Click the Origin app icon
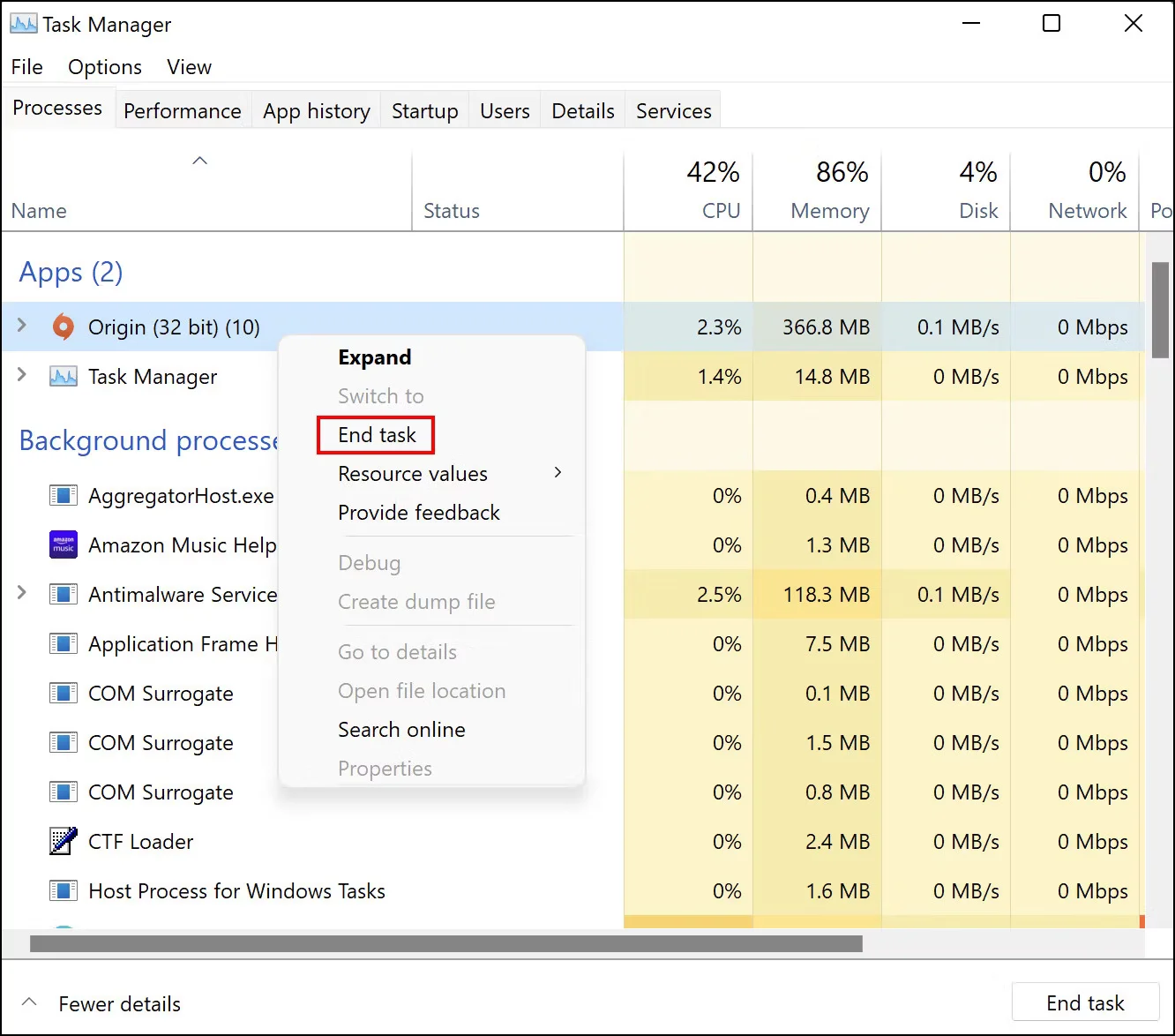Viewport: 1175px width, 1036px height. [64, 327]
